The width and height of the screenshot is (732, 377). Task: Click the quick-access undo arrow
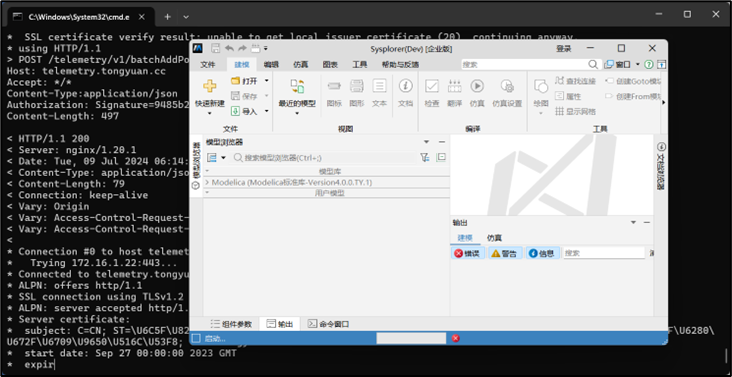(229, 48)
